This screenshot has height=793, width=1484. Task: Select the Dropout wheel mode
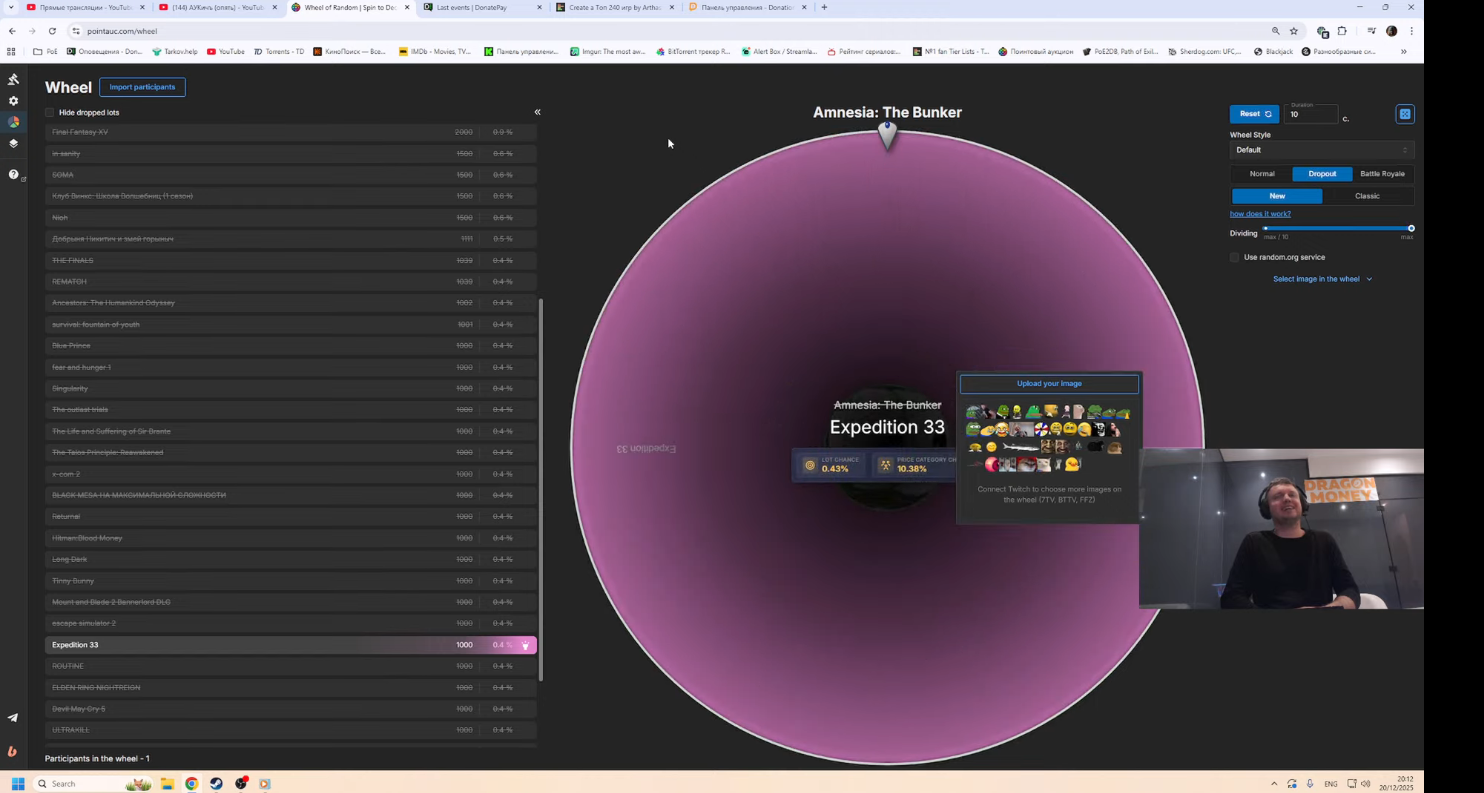tap(1322, 174)
